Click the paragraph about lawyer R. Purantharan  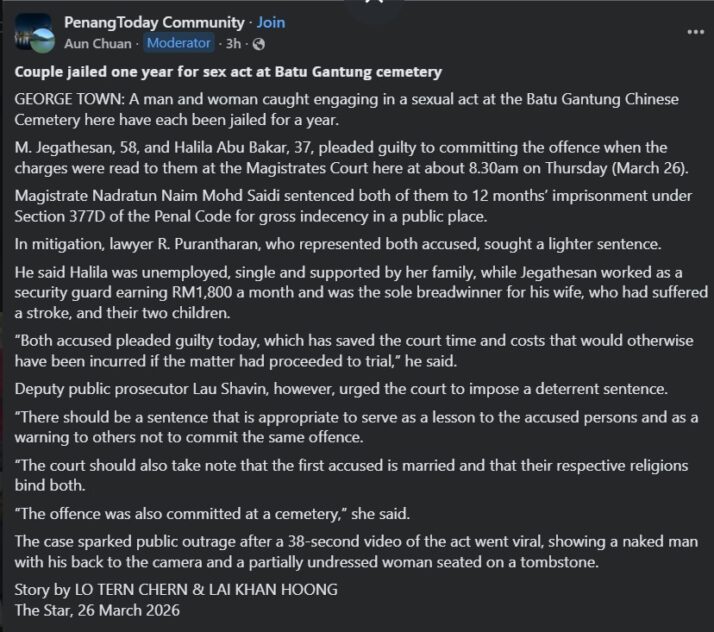coord(300,242)
